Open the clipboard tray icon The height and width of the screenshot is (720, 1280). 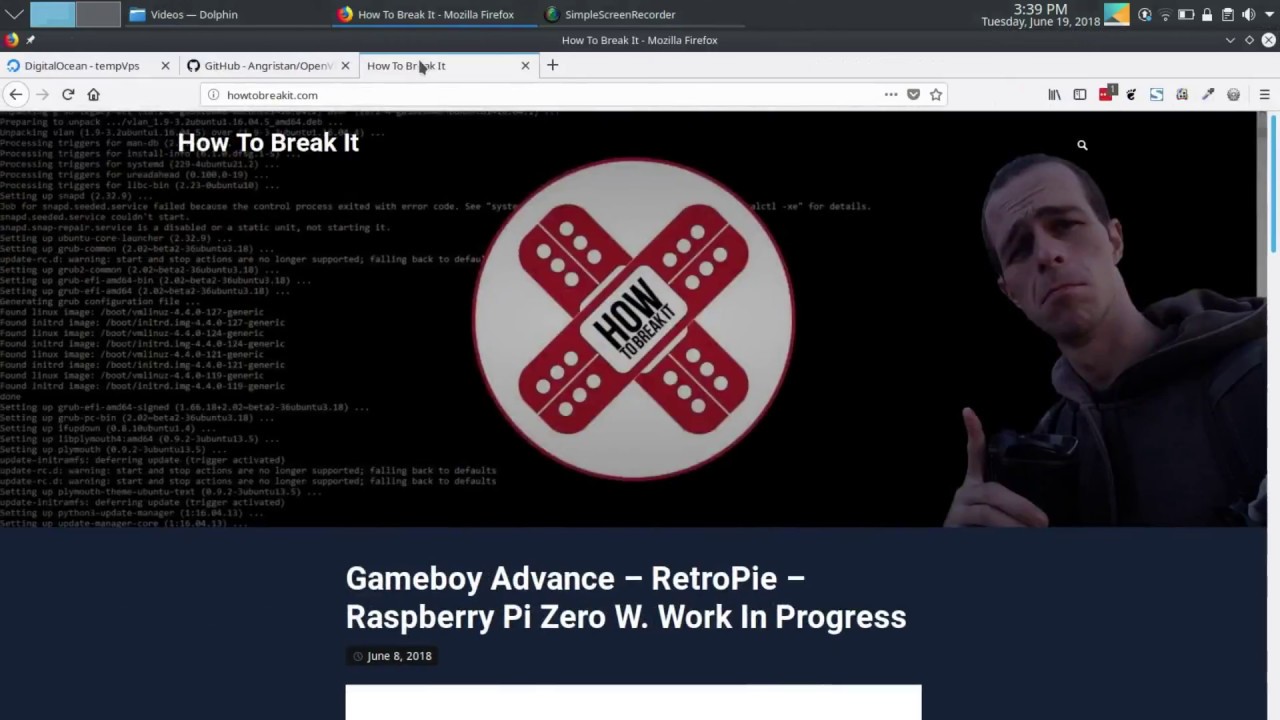click(1228, 15)
